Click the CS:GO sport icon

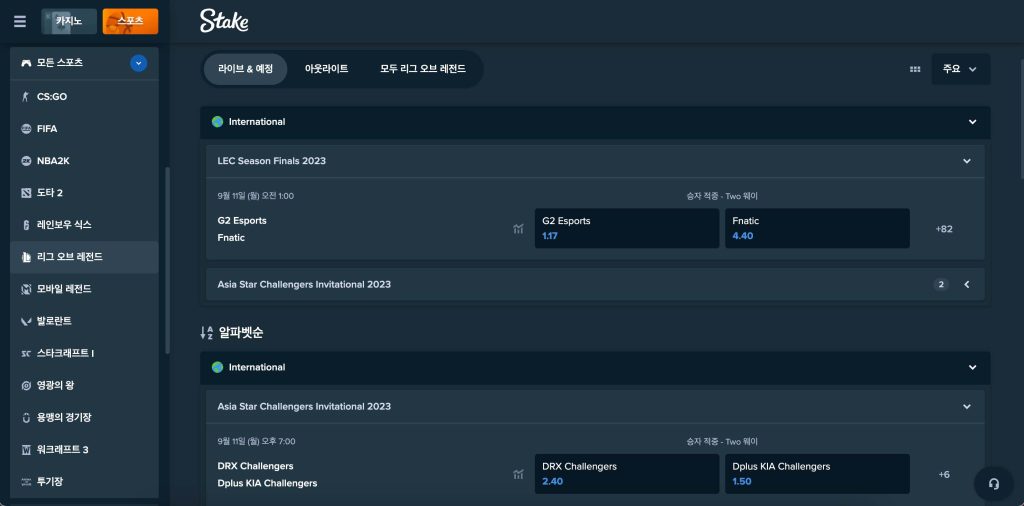[x=26, y=97]
